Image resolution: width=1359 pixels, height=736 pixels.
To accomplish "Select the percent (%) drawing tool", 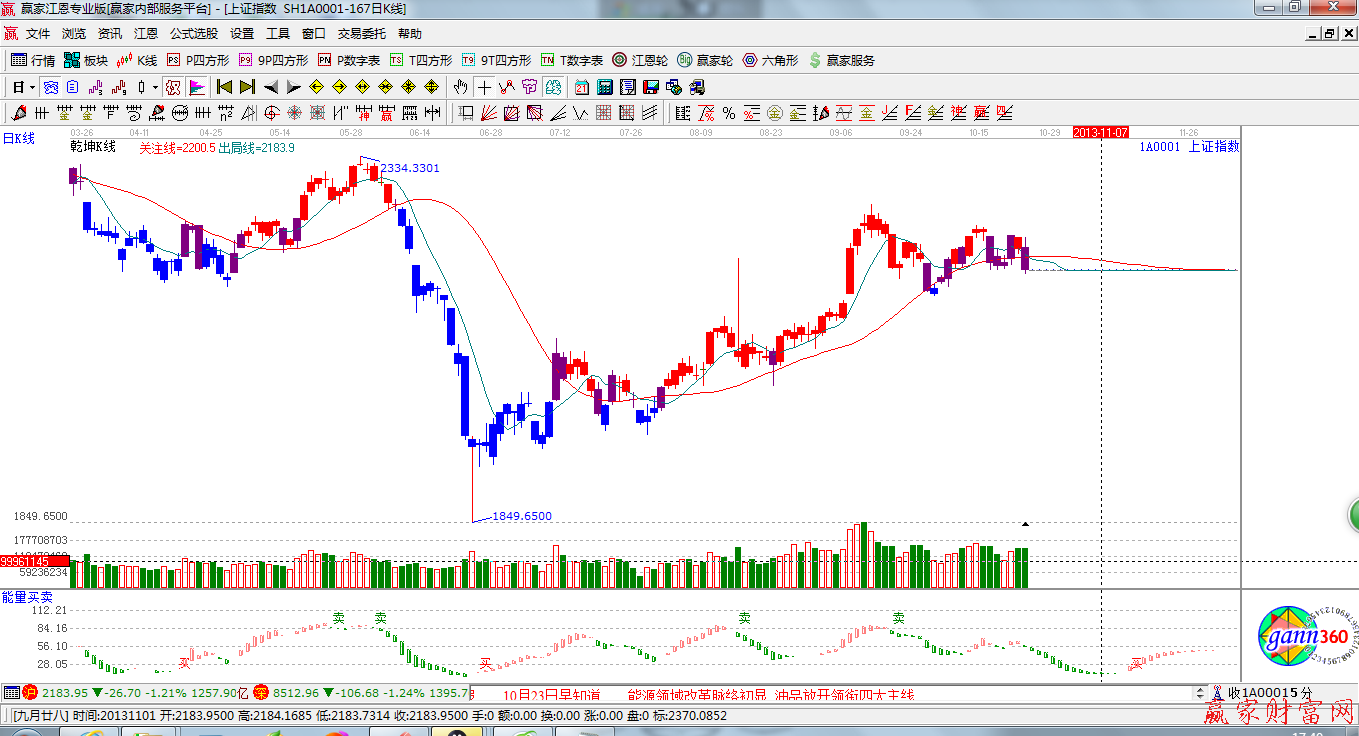I will [729, 113].
